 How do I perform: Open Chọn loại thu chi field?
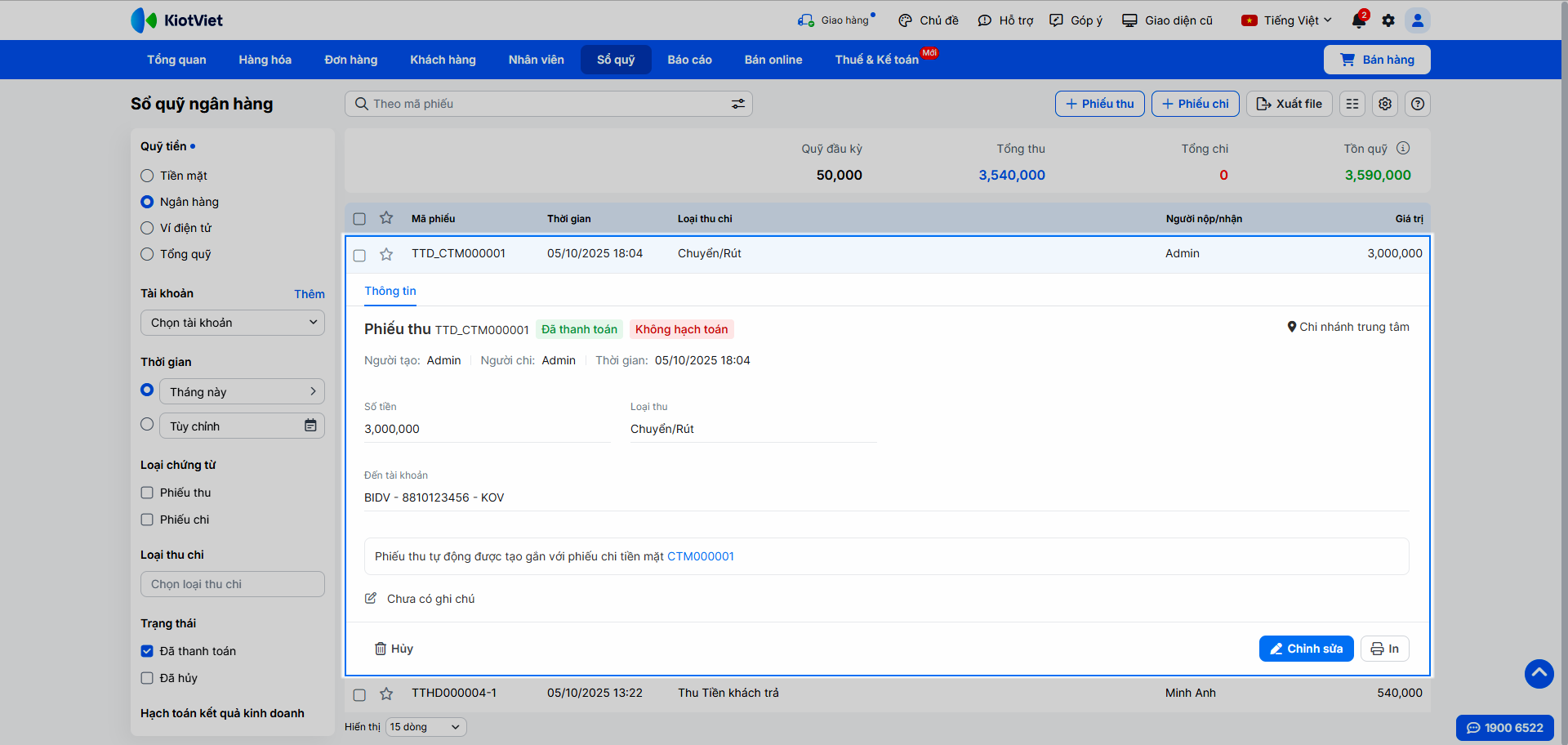coord(233,584)
